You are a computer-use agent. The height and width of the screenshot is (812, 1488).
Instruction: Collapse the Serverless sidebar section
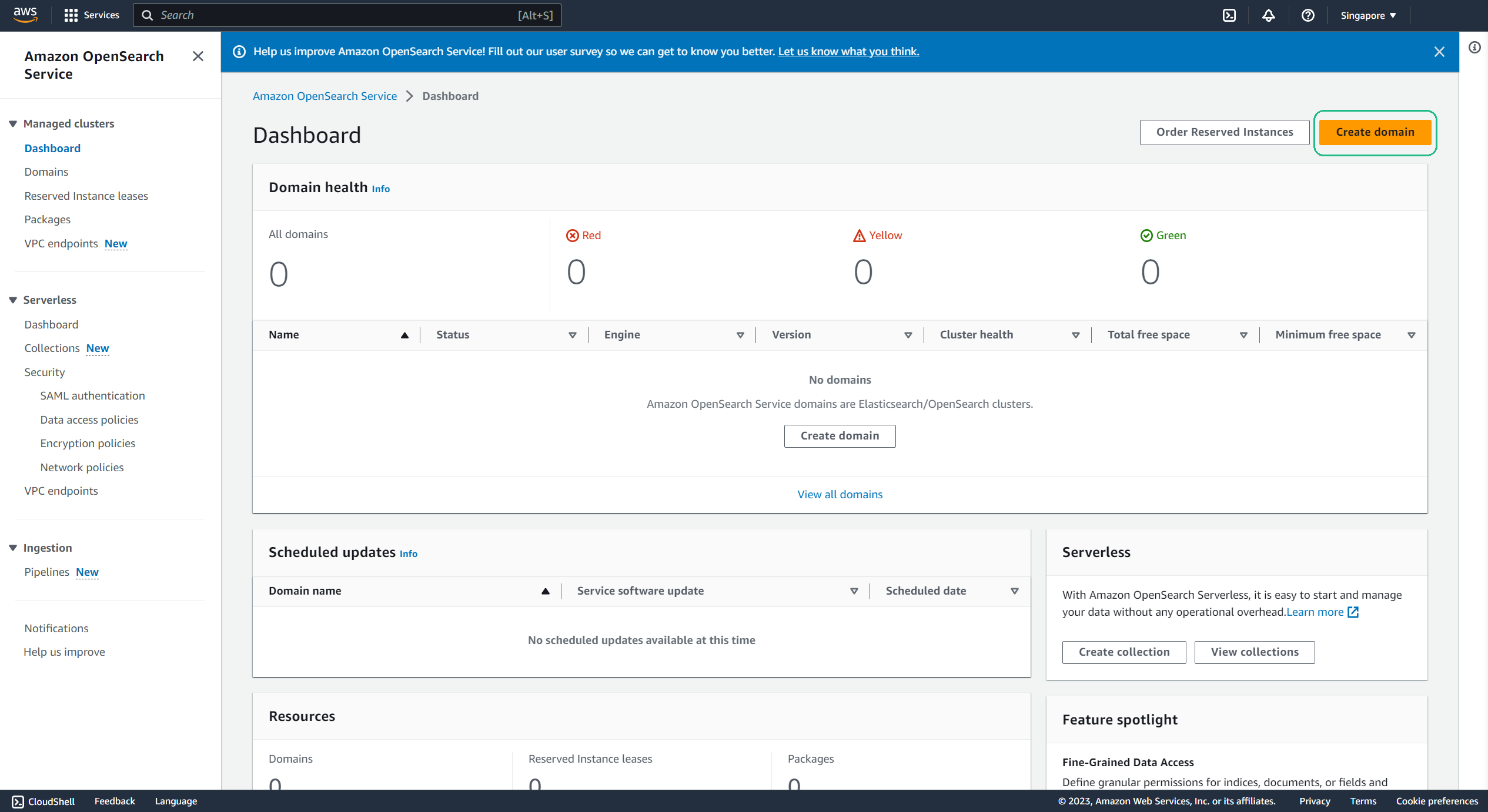pyautogui.click(x=13, y=300)
